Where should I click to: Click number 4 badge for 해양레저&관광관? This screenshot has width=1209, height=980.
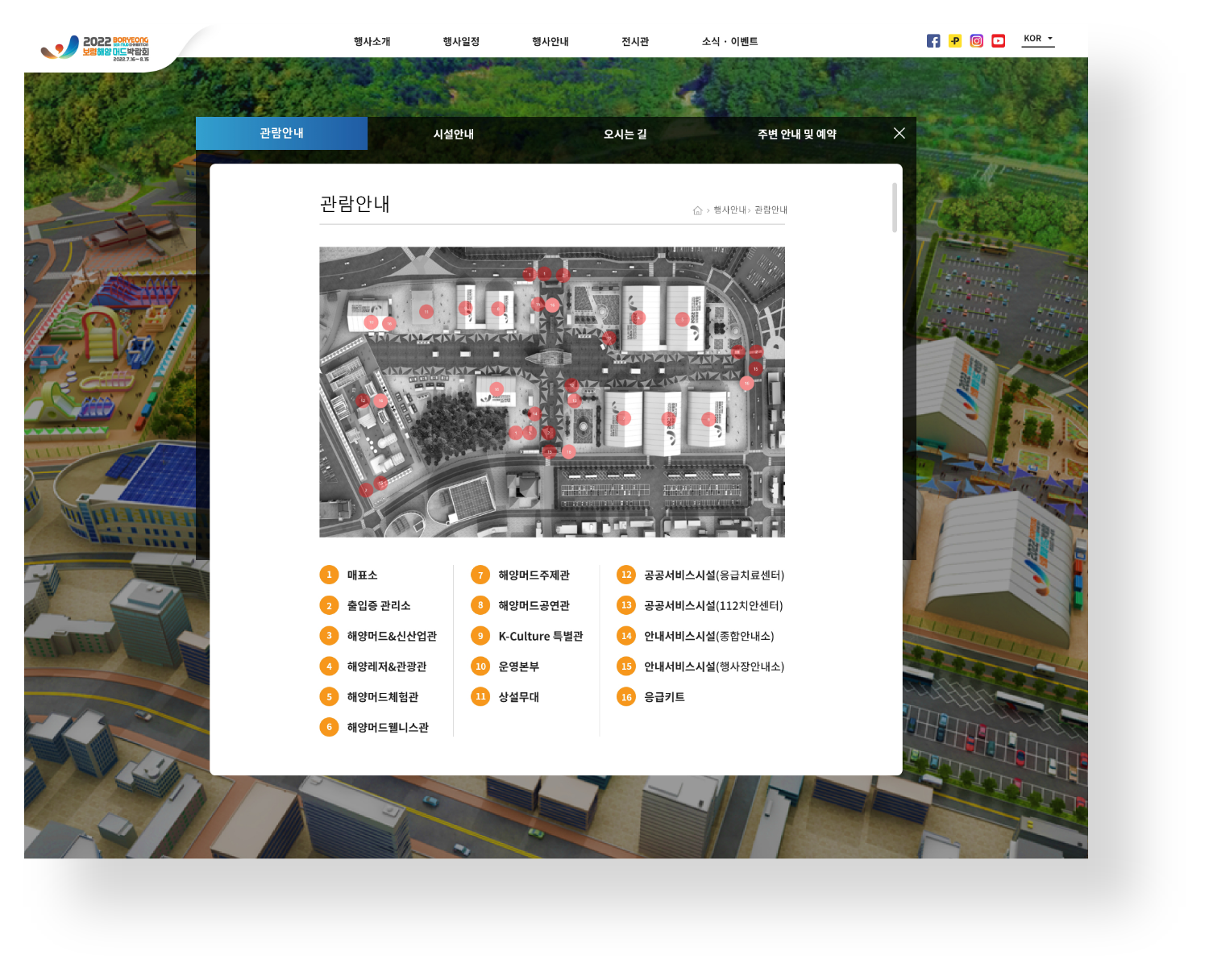(x=329, y=666)
